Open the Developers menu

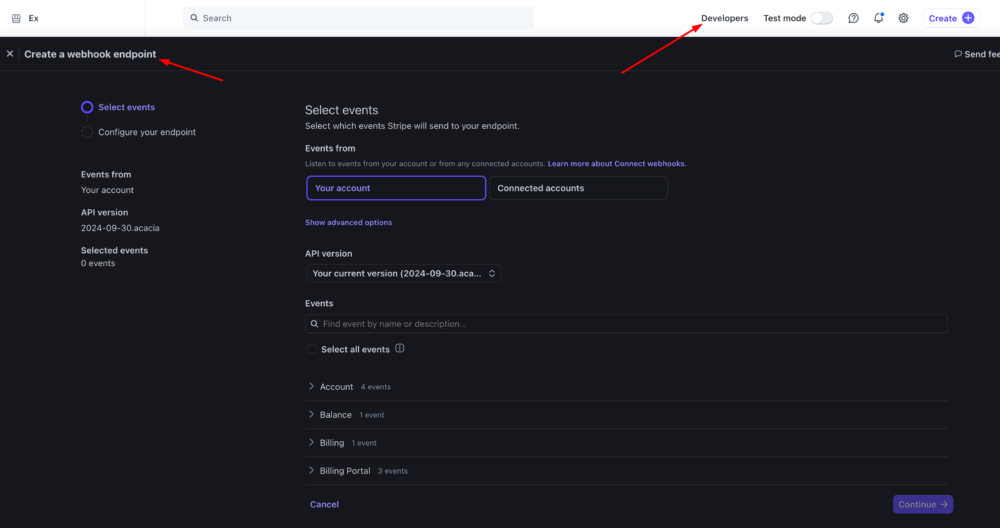724,18
